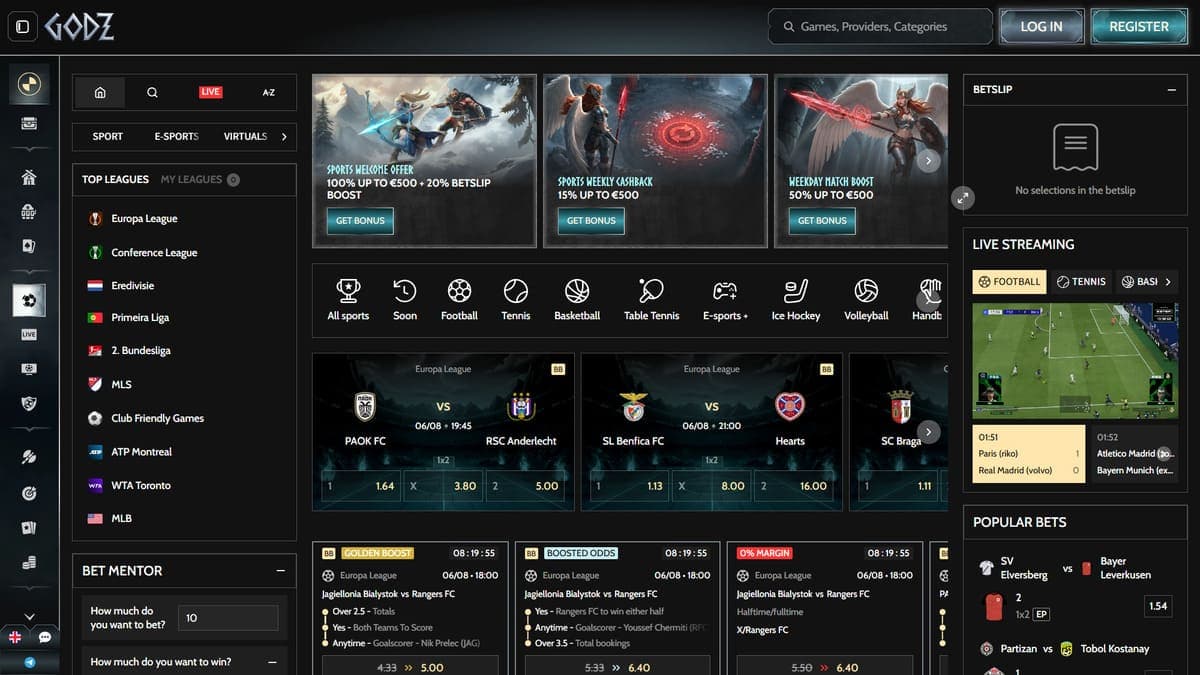Select the football icon in the left sidebar

29,300
